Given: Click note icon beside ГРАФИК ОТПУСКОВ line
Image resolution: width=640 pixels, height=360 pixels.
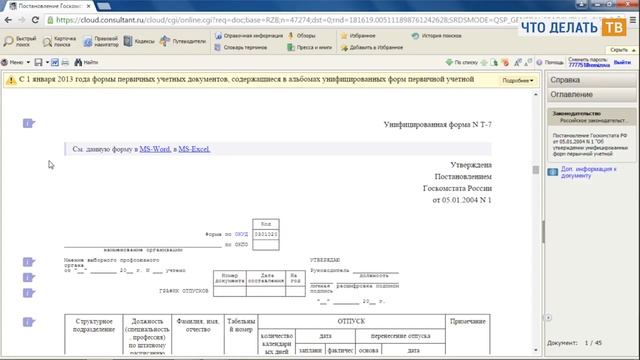Looking at the screenshot, I should click(29, 293).
